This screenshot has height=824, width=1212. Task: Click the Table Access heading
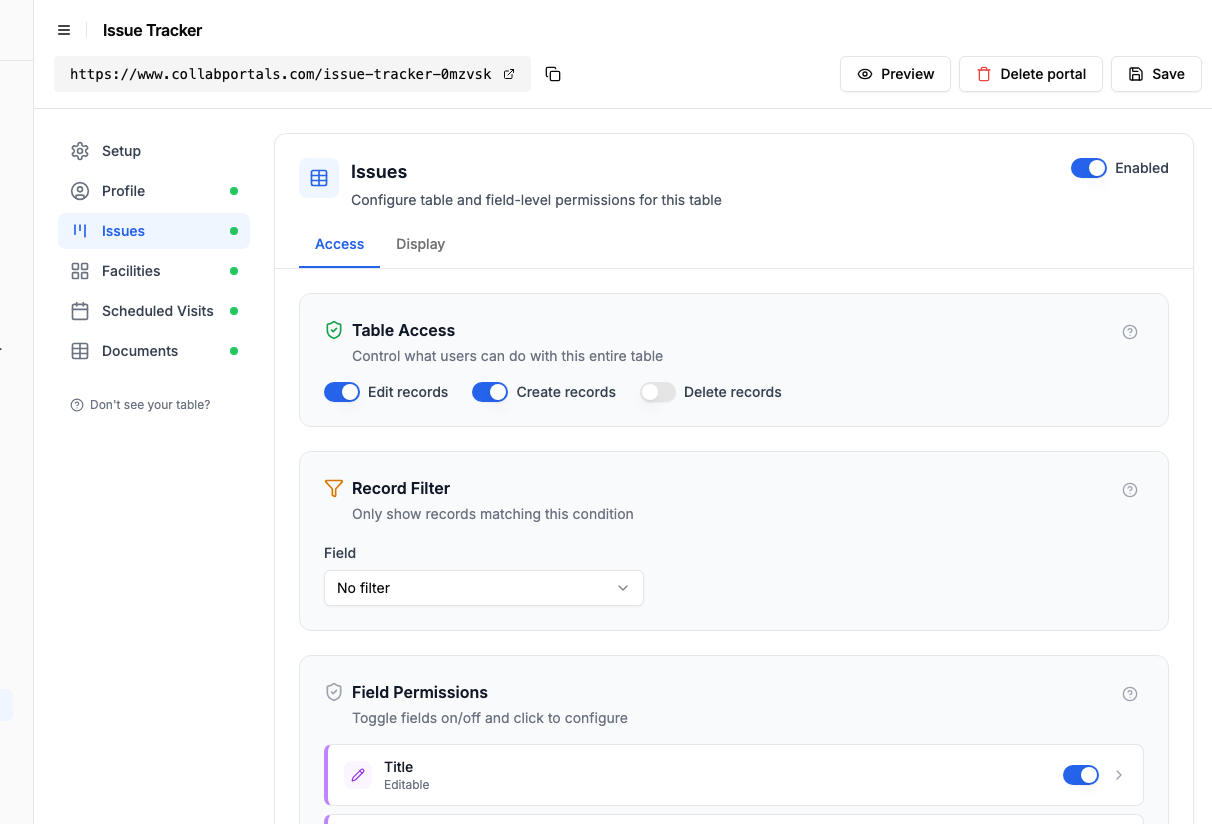tap(403, 330)
